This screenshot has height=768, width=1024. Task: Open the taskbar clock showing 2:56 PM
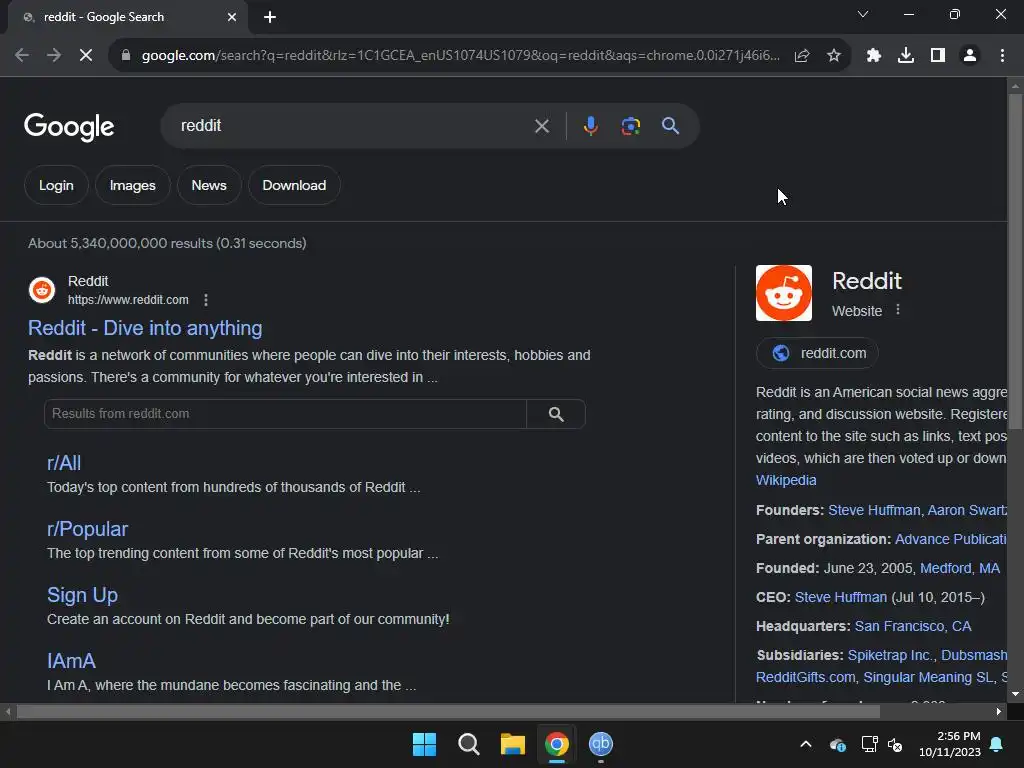pyautogui.click(x=950, y=744)
